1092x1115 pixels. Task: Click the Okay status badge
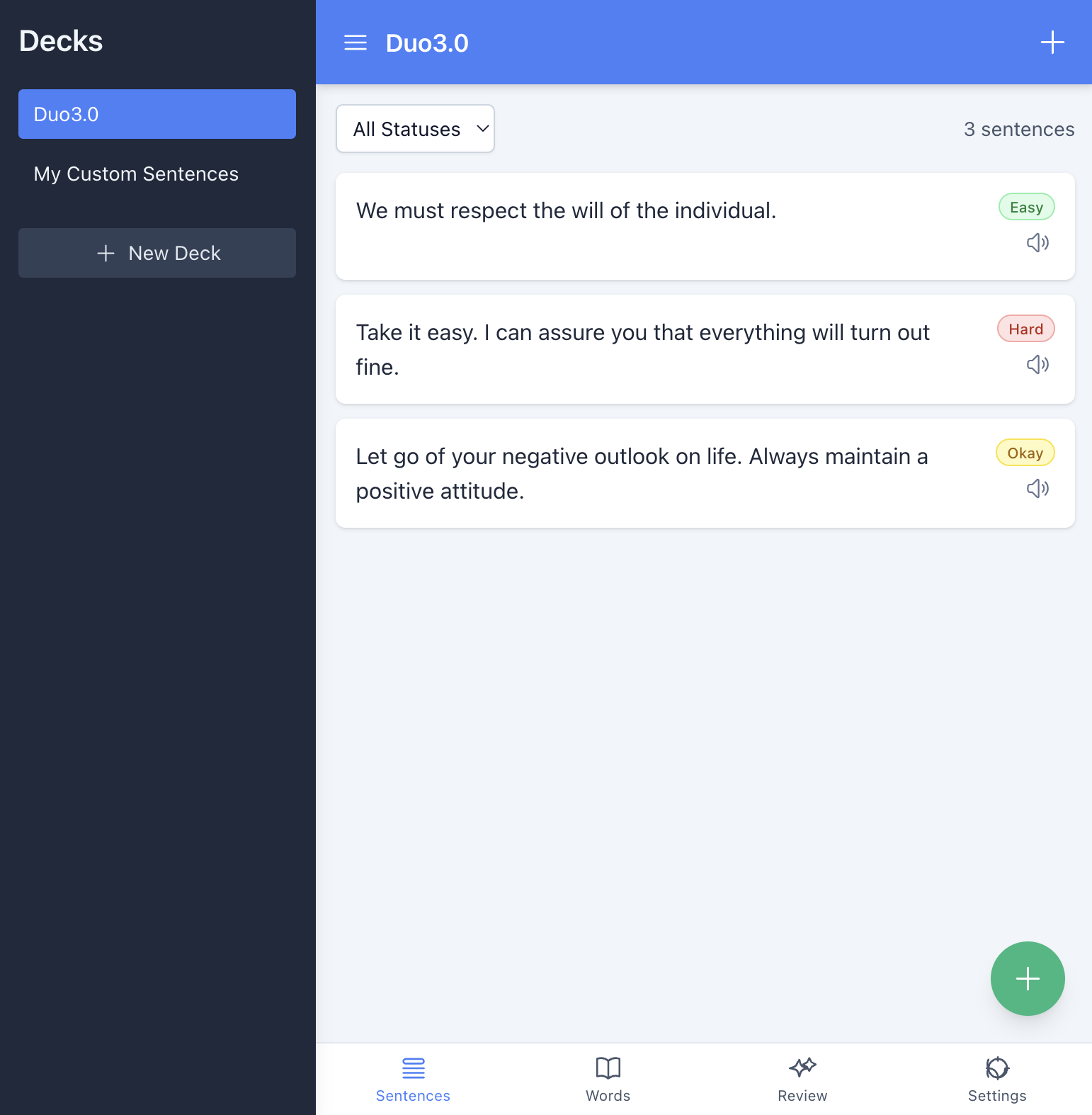click(1025, 453)
